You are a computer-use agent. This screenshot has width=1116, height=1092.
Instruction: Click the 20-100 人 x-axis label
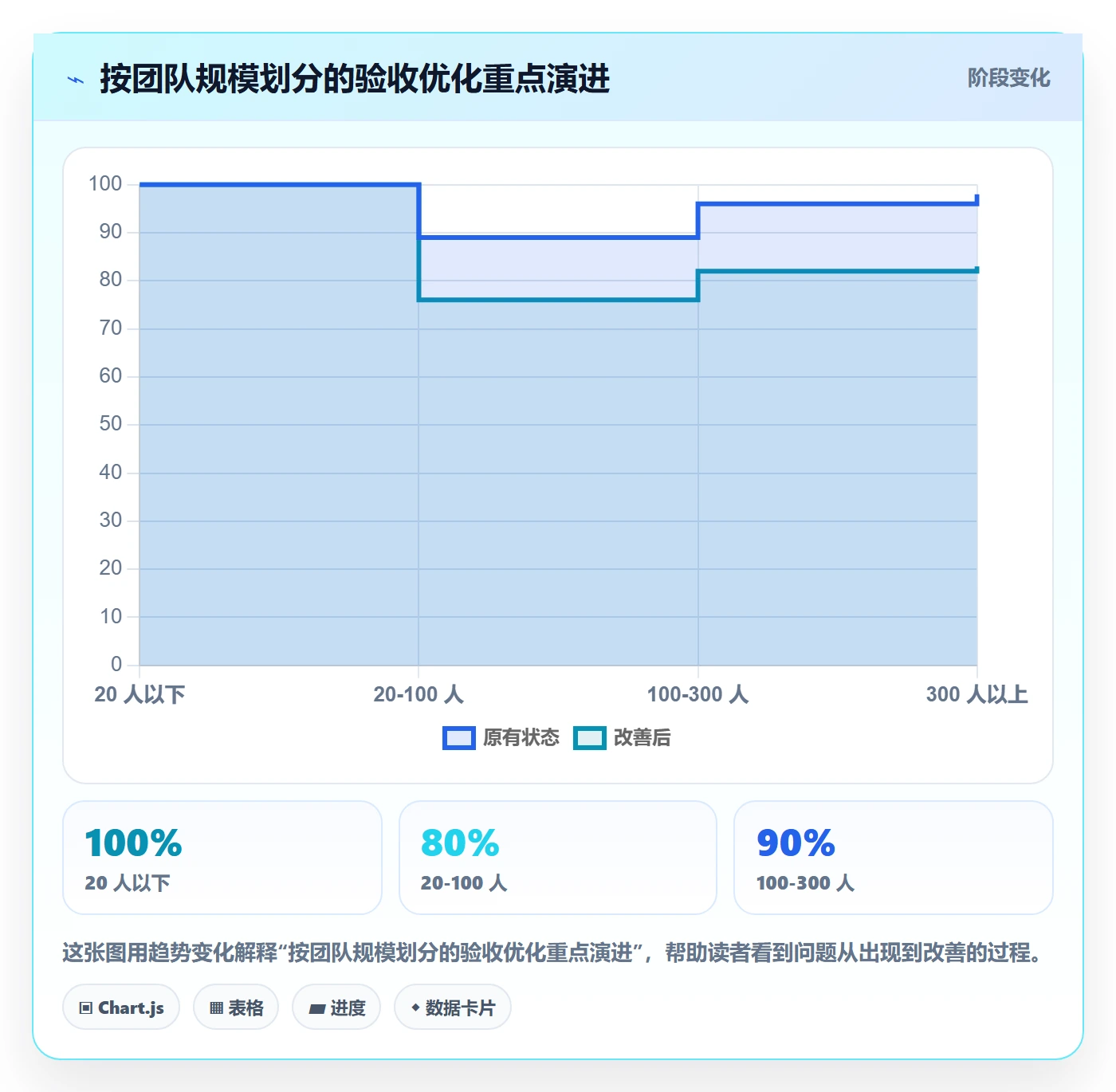point(418,694)
